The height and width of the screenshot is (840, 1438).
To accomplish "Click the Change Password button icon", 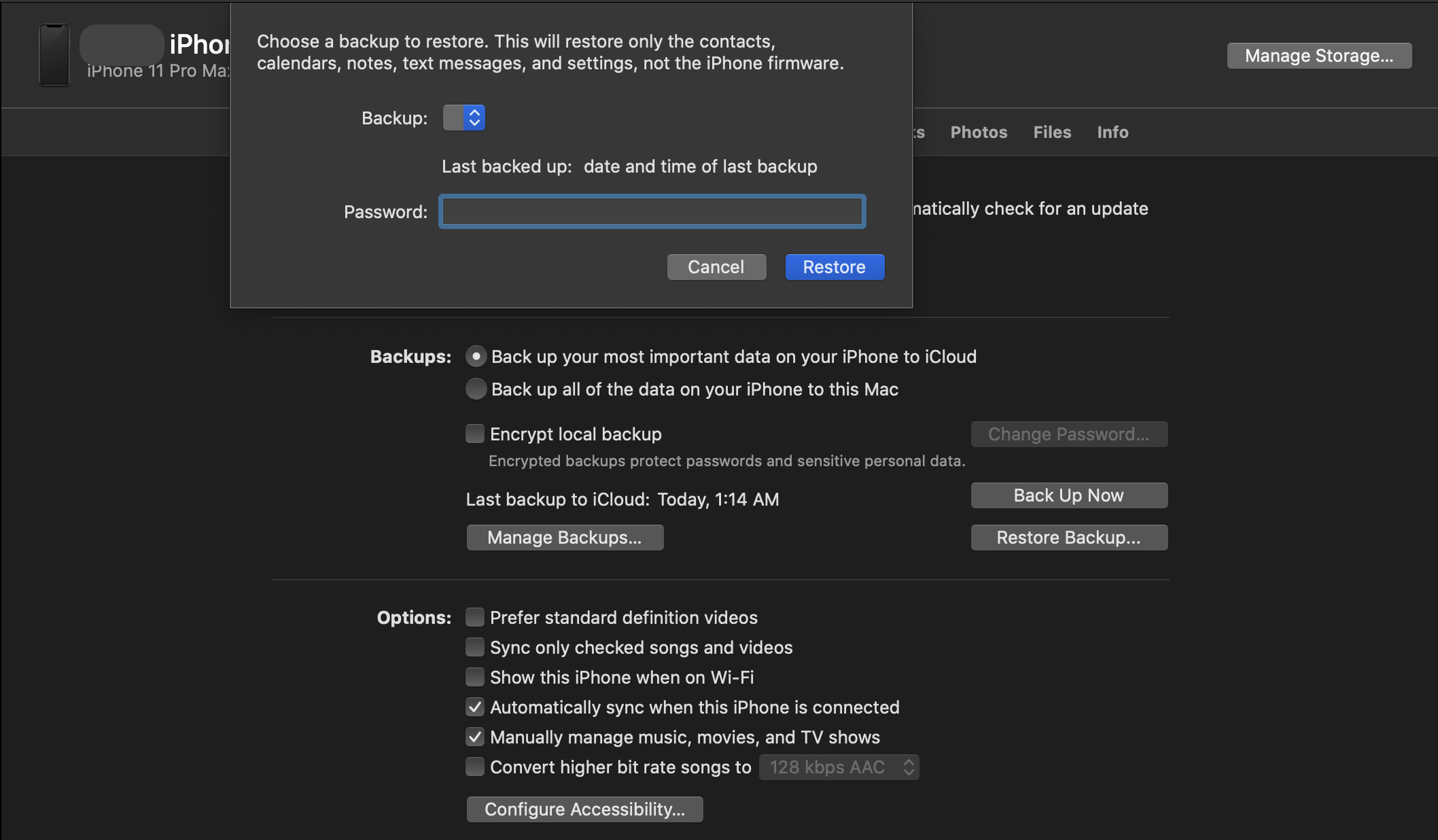I will (1068, 433).
